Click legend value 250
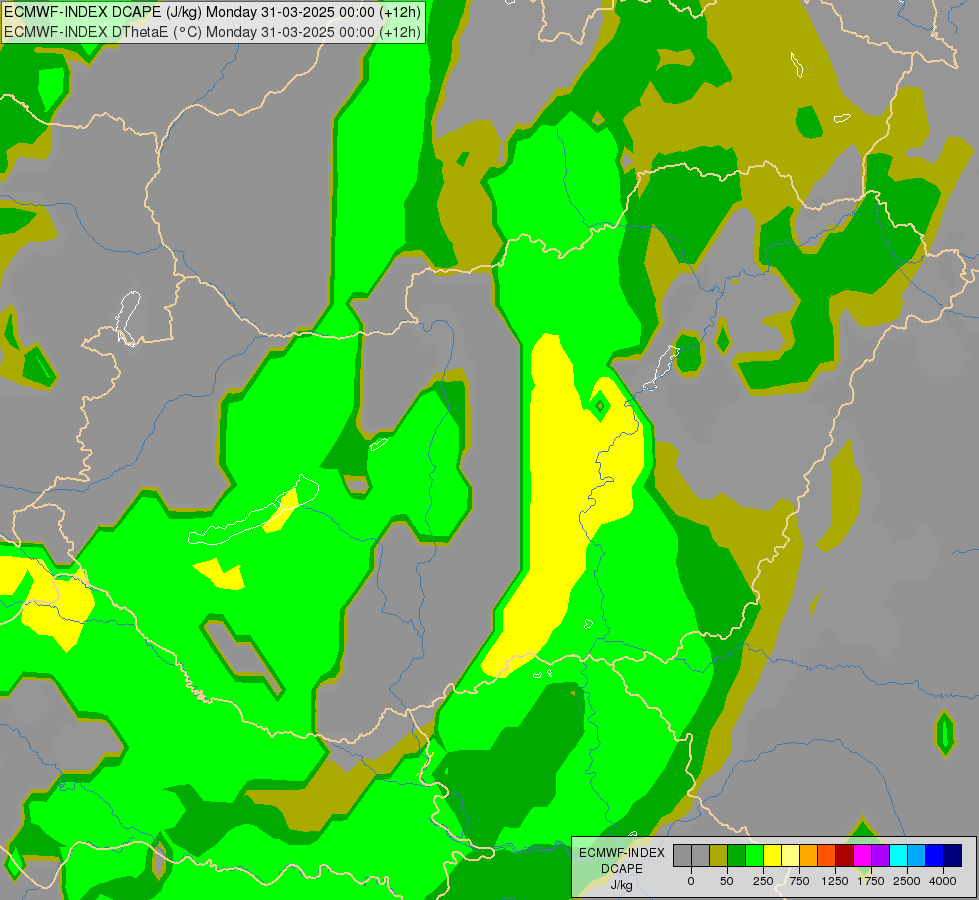Screen dimensions: 979x900 763,881
